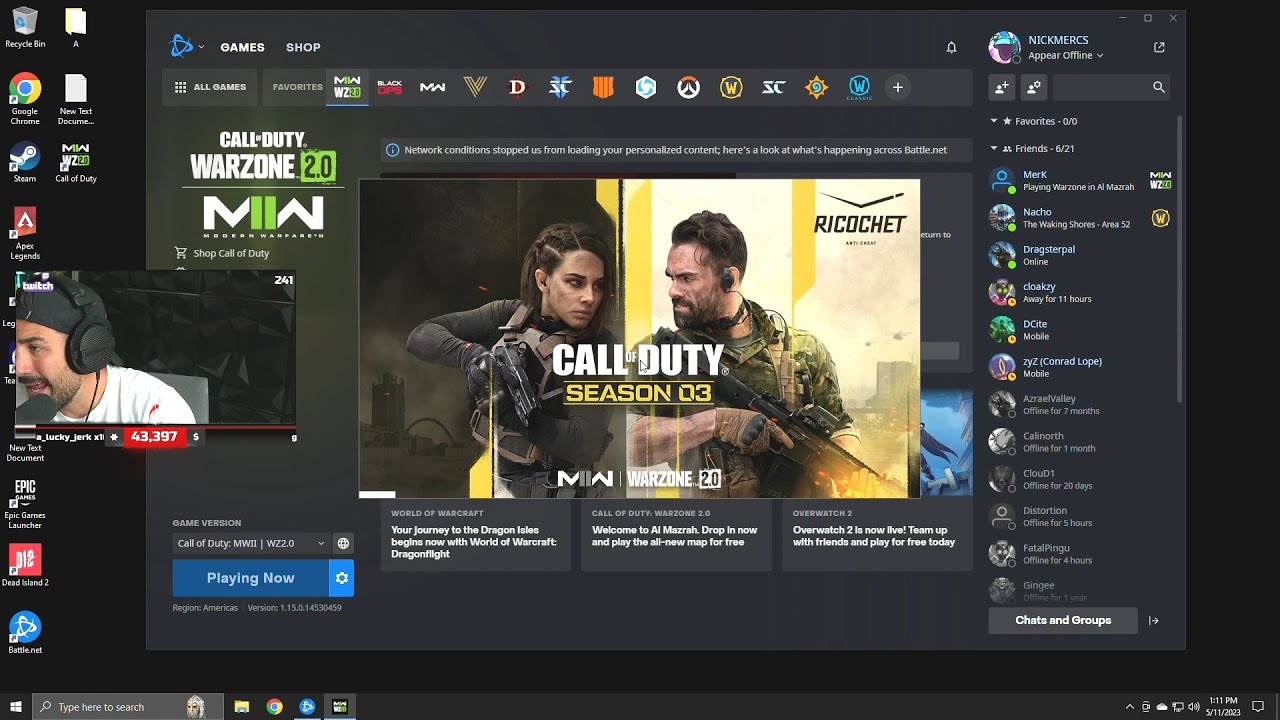Screen dimensions: 1280x720
Task: Select the Heroes of the Storm icon
Action: point(646,87)
